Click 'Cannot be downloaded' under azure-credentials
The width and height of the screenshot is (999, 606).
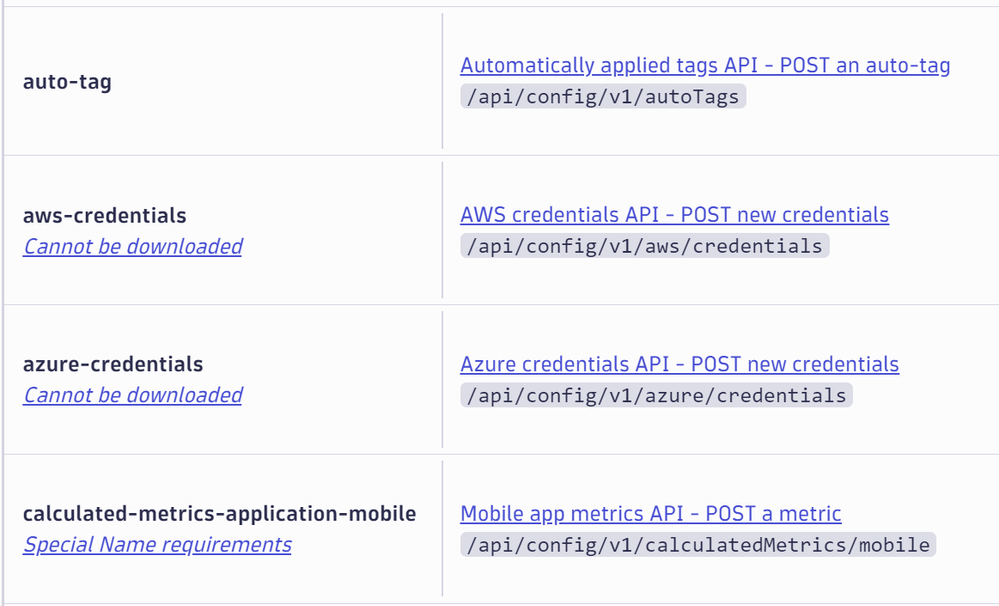[x=132, y=395]
